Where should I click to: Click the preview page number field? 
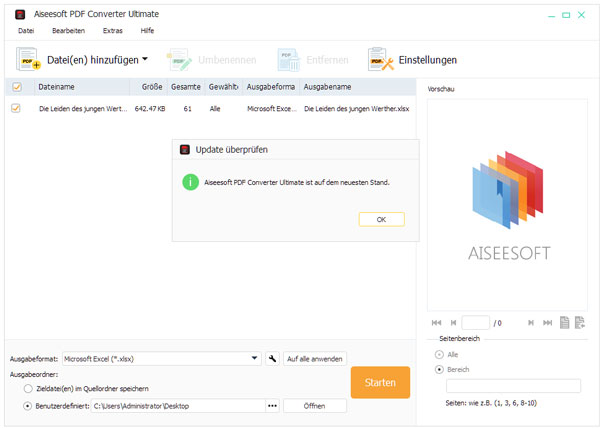[x=475, y=323]
